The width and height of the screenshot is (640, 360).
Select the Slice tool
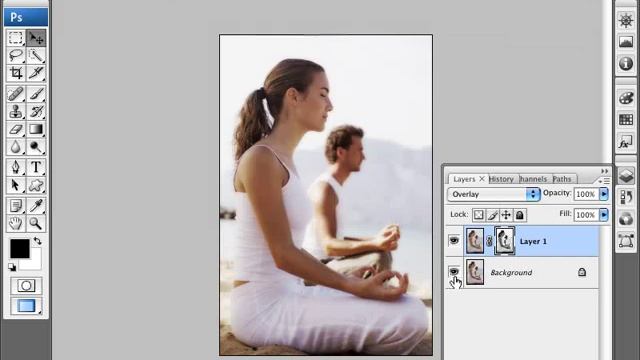[x=36, y=73]
